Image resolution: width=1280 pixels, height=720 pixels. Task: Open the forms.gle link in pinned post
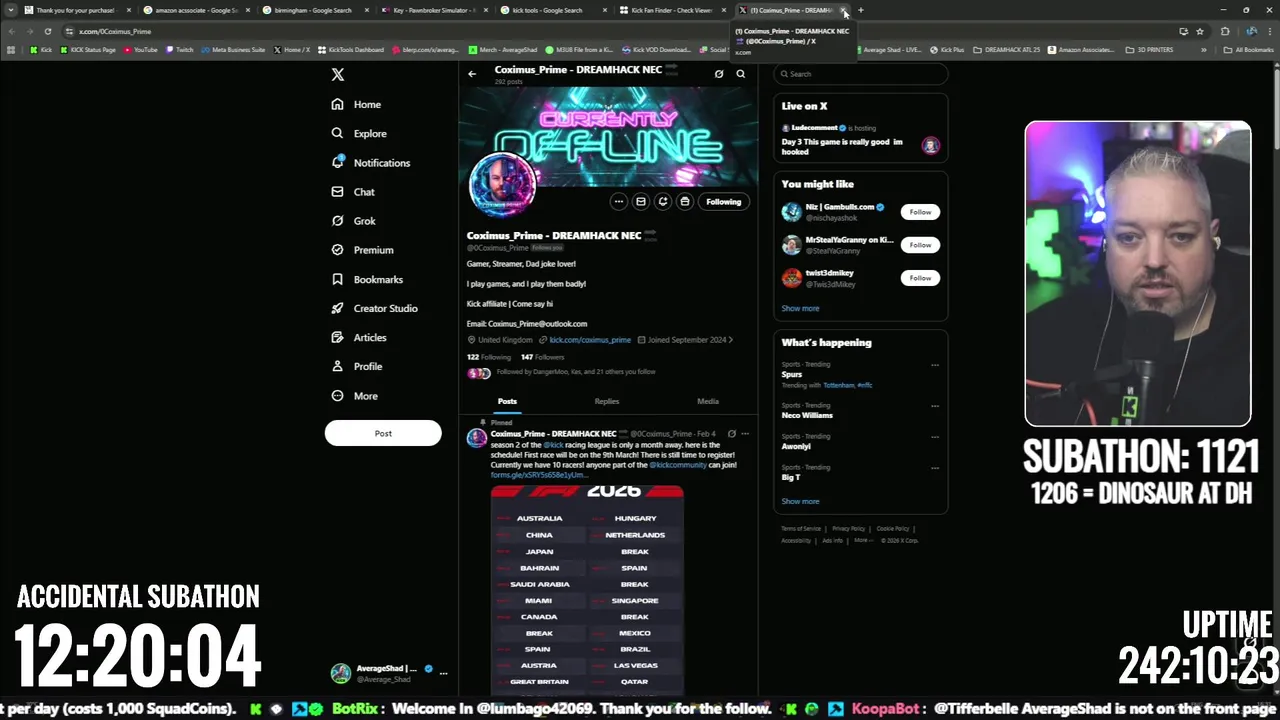(x=539, y=475)
